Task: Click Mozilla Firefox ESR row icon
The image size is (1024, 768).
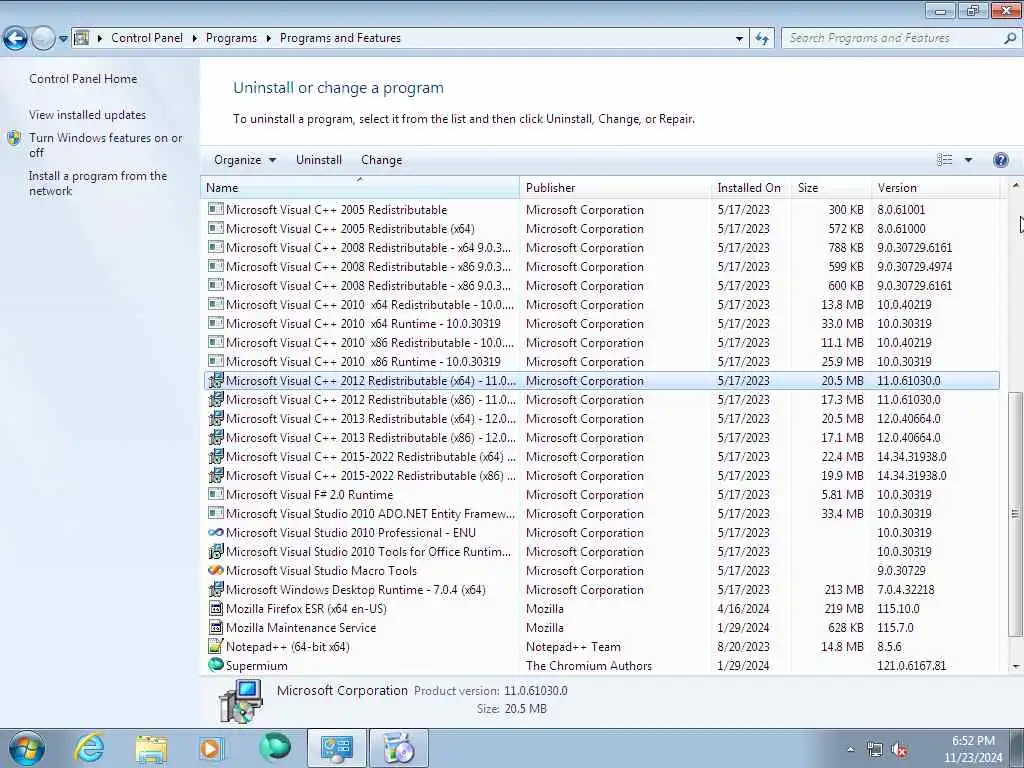Action: tap(216, 608)
